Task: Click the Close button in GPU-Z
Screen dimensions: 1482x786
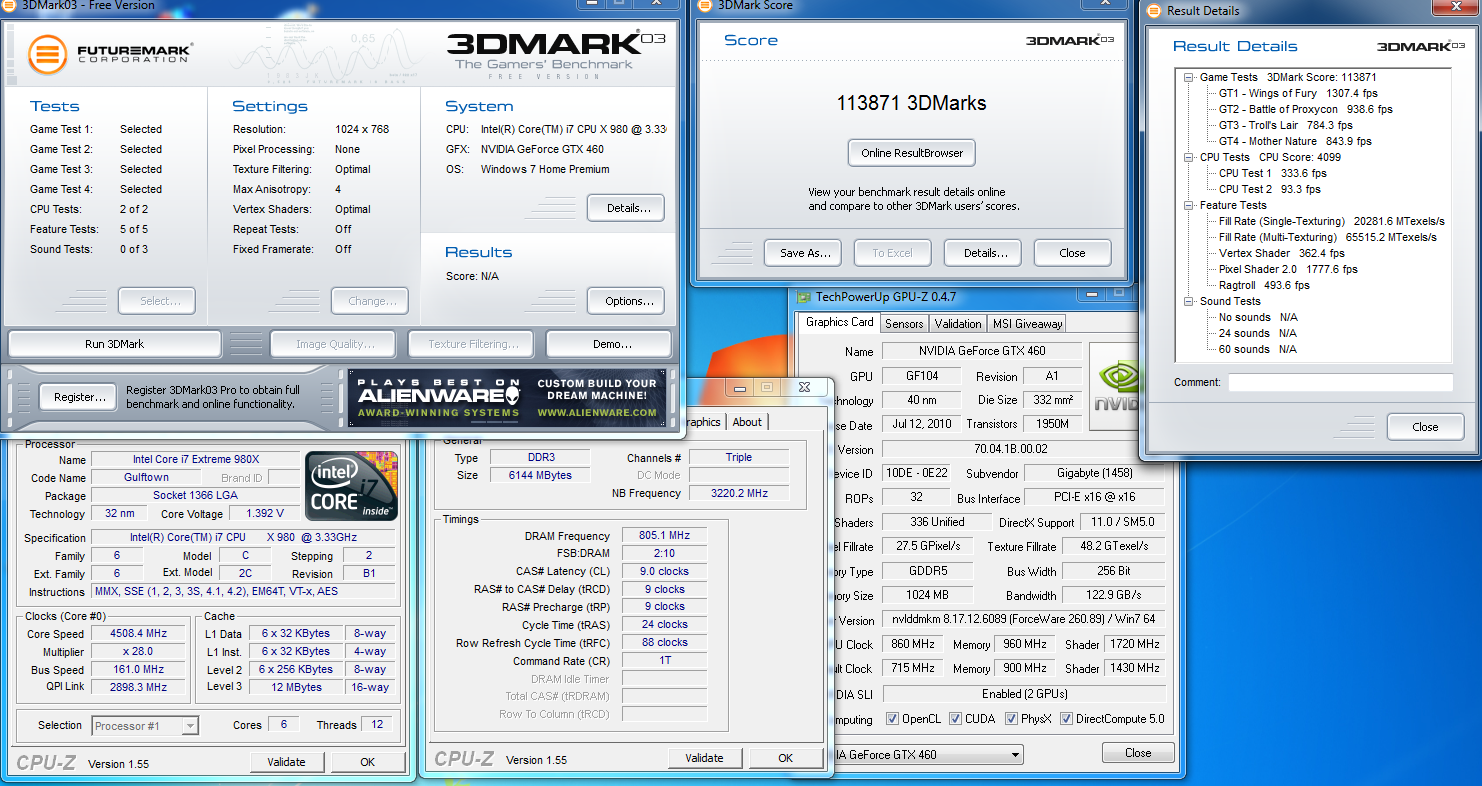Action: tap(1138, 753)
